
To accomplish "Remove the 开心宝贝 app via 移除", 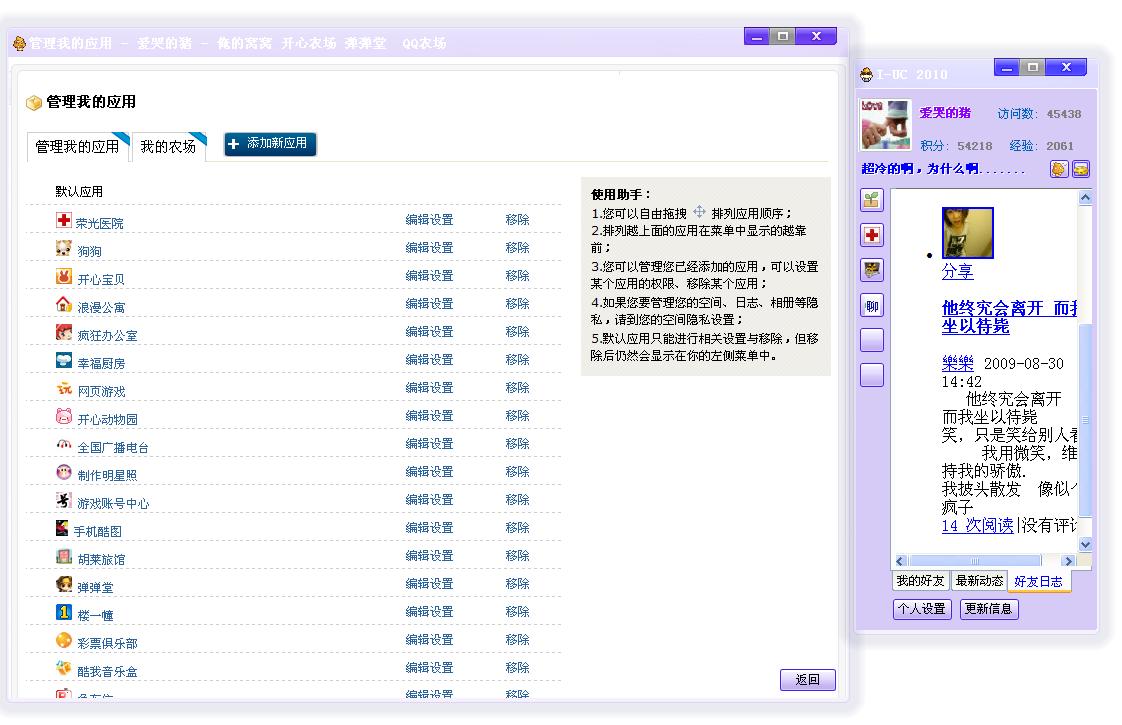I will pyautogui.click(x=517, y=276).
